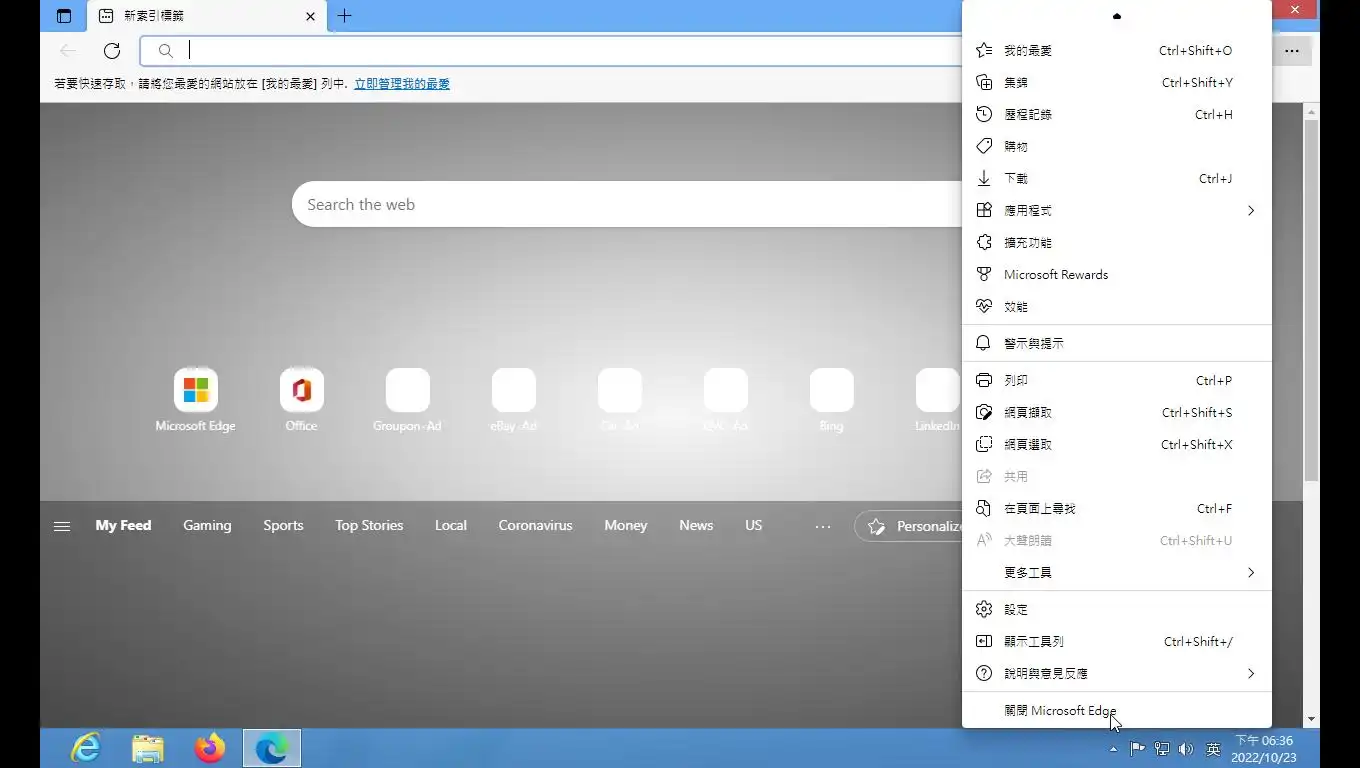1360x768 pixels.
Task: Collapse the menu with the top arrow
Action: [1117, 16]
